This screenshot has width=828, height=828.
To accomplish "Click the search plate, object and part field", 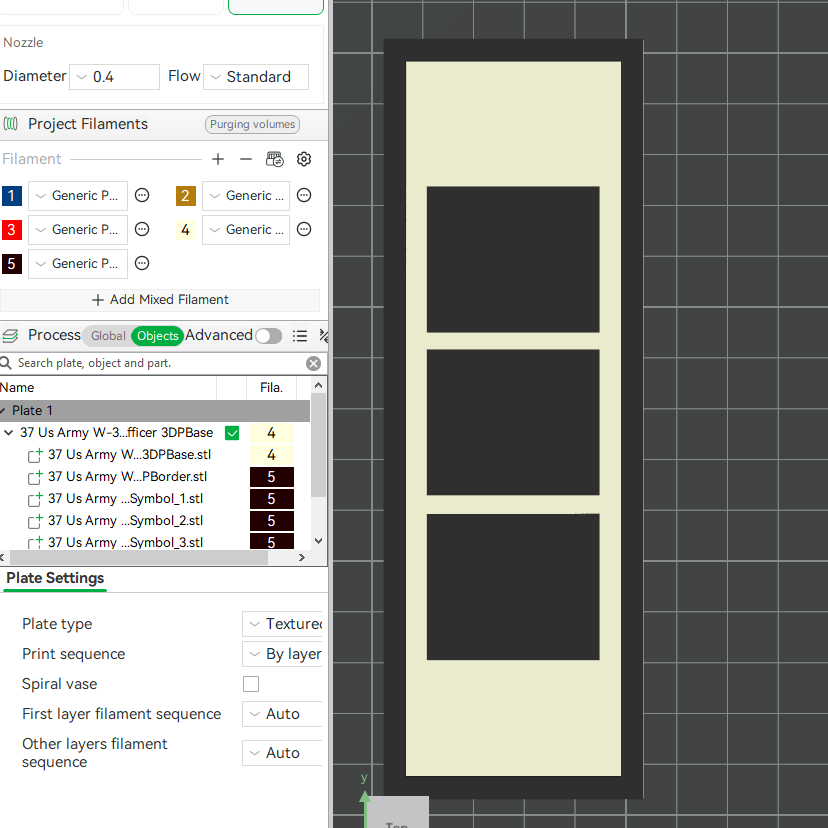I will point(158,363).
